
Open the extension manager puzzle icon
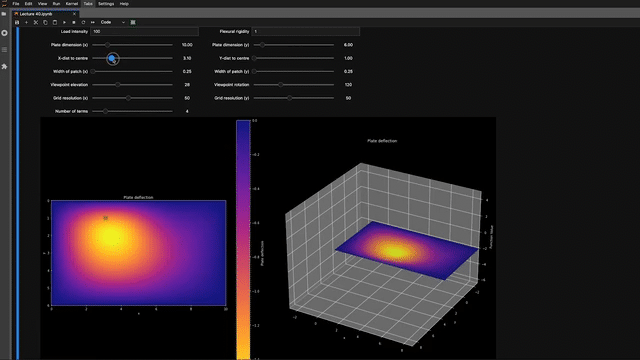pos(4,66)
